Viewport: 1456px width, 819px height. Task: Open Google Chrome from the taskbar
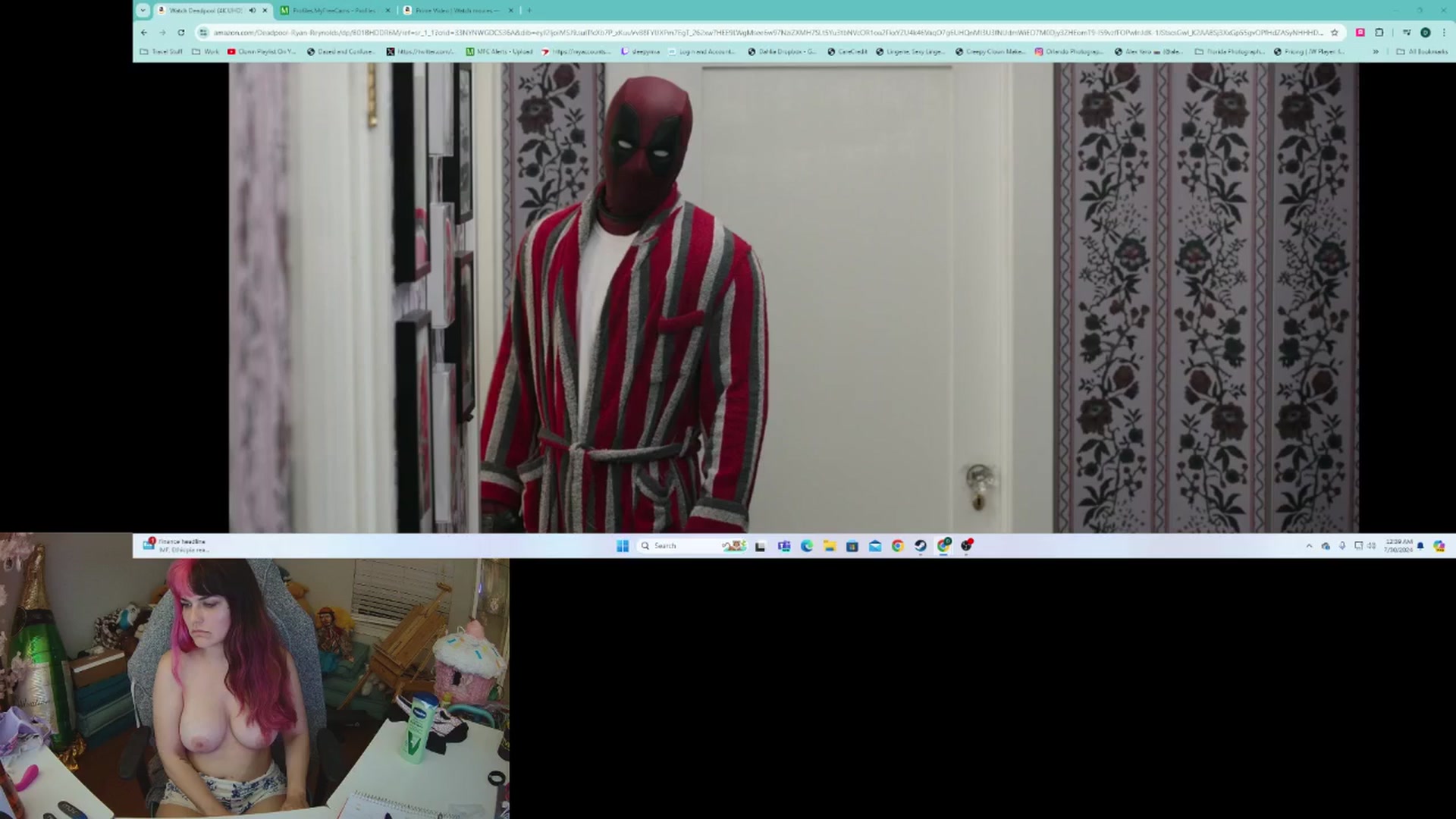[x=898, y=546]
